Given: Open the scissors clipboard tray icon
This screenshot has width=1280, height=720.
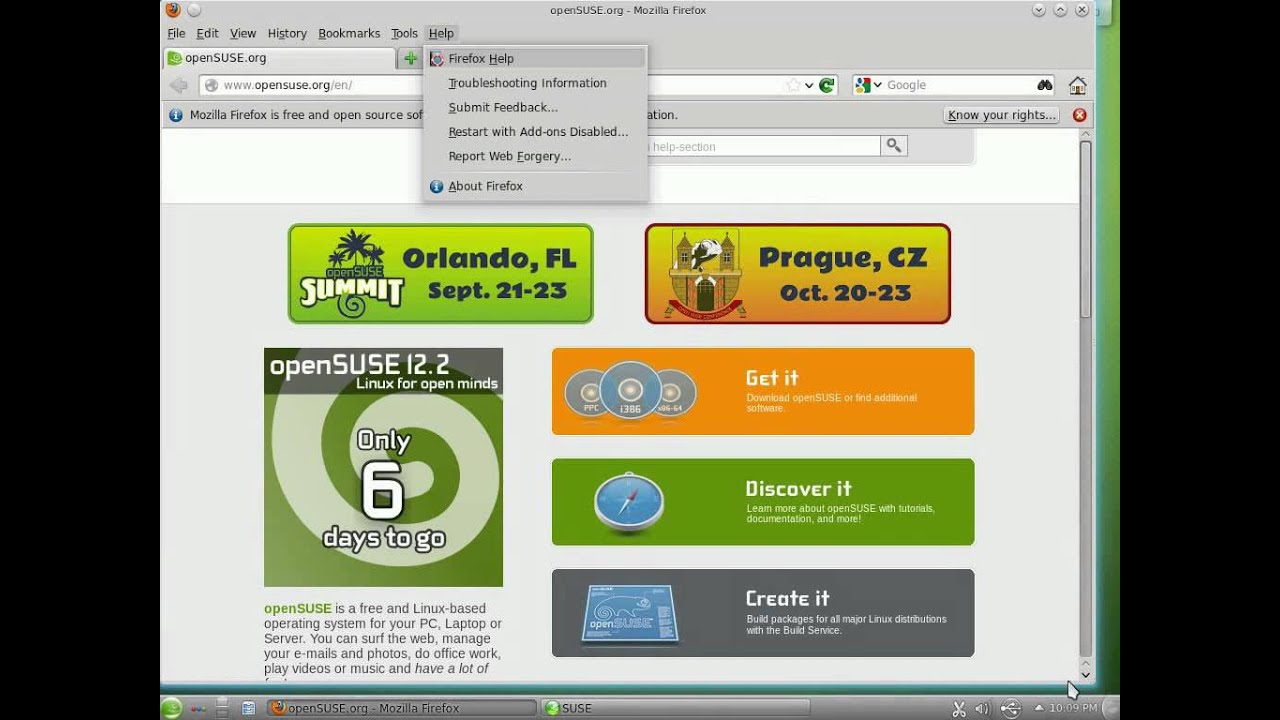Looking at the screenshot, I should point(959,708).
